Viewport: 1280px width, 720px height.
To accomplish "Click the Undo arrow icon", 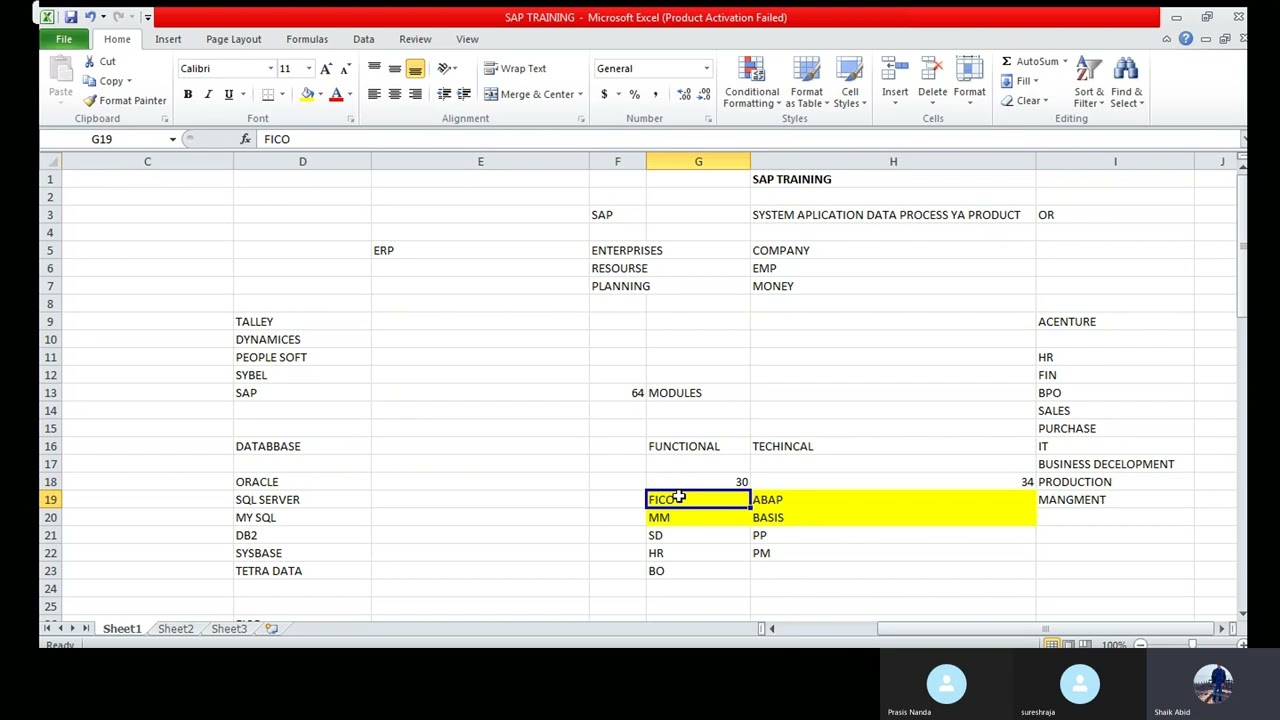I will [90, 17].
